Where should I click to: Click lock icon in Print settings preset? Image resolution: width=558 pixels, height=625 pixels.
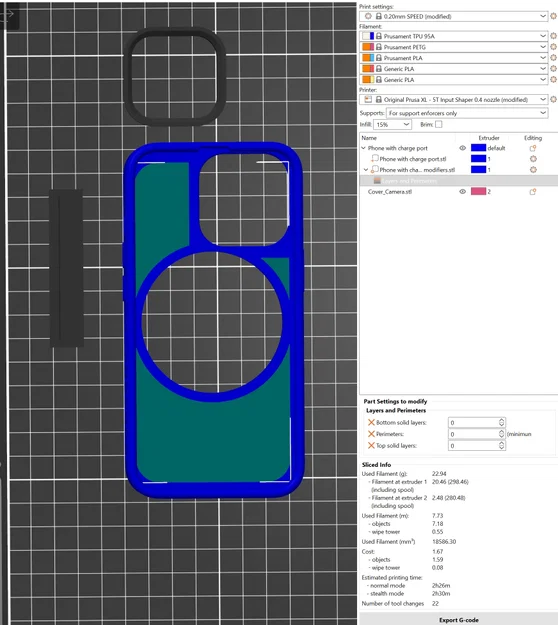[379, 16]
